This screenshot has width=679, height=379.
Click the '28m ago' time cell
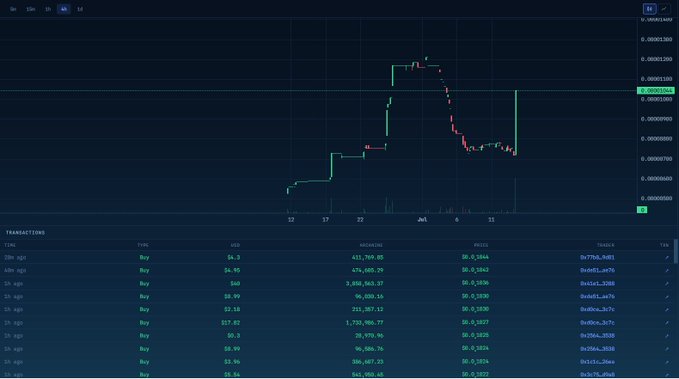pos(15,257)
